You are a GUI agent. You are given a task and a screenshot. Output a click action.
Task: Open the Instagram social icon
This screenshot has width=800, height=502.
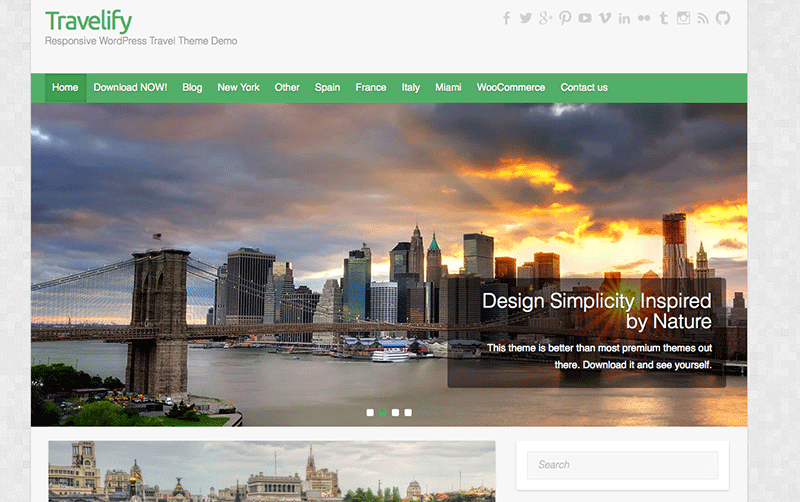[x=683, y=18]
